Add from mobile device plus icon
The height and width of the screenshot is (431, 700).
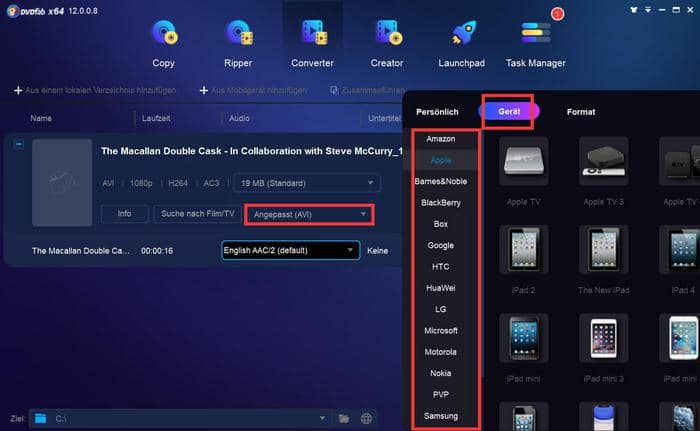(204, 91)
